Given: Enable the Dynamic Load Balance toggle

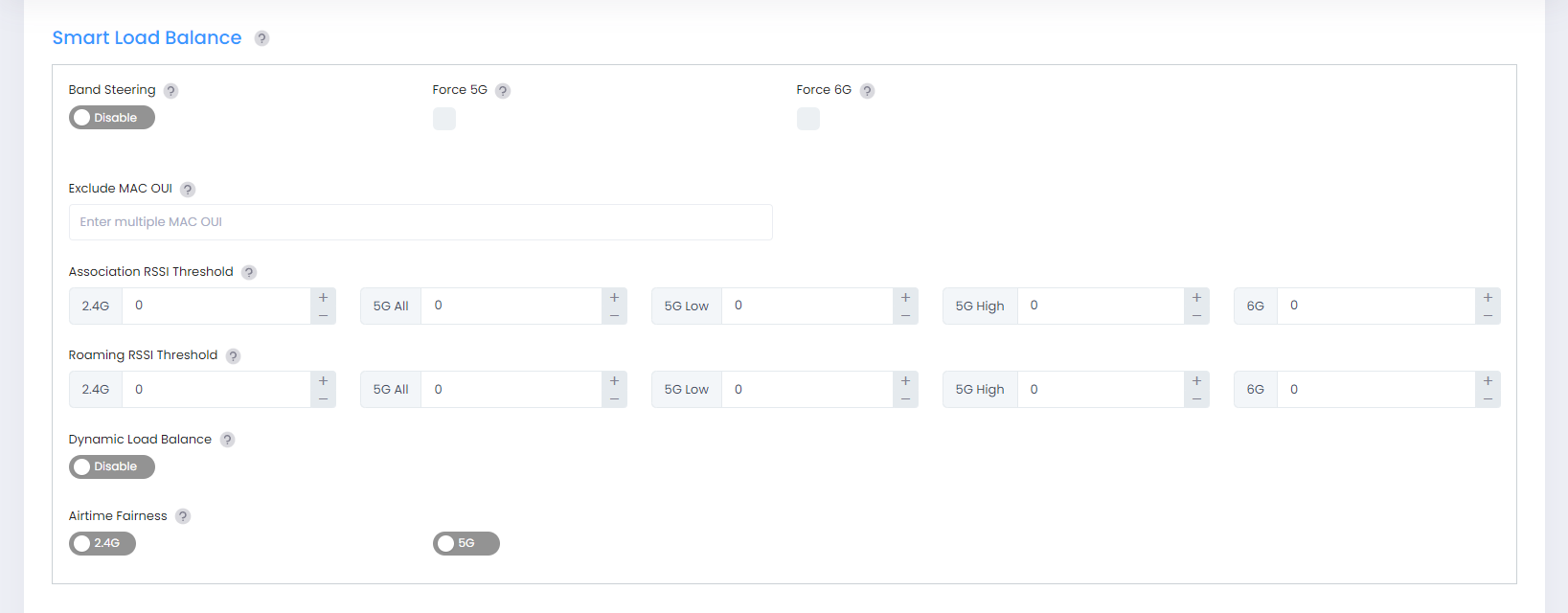Looking at the screenshot, I should click(111, 466).
